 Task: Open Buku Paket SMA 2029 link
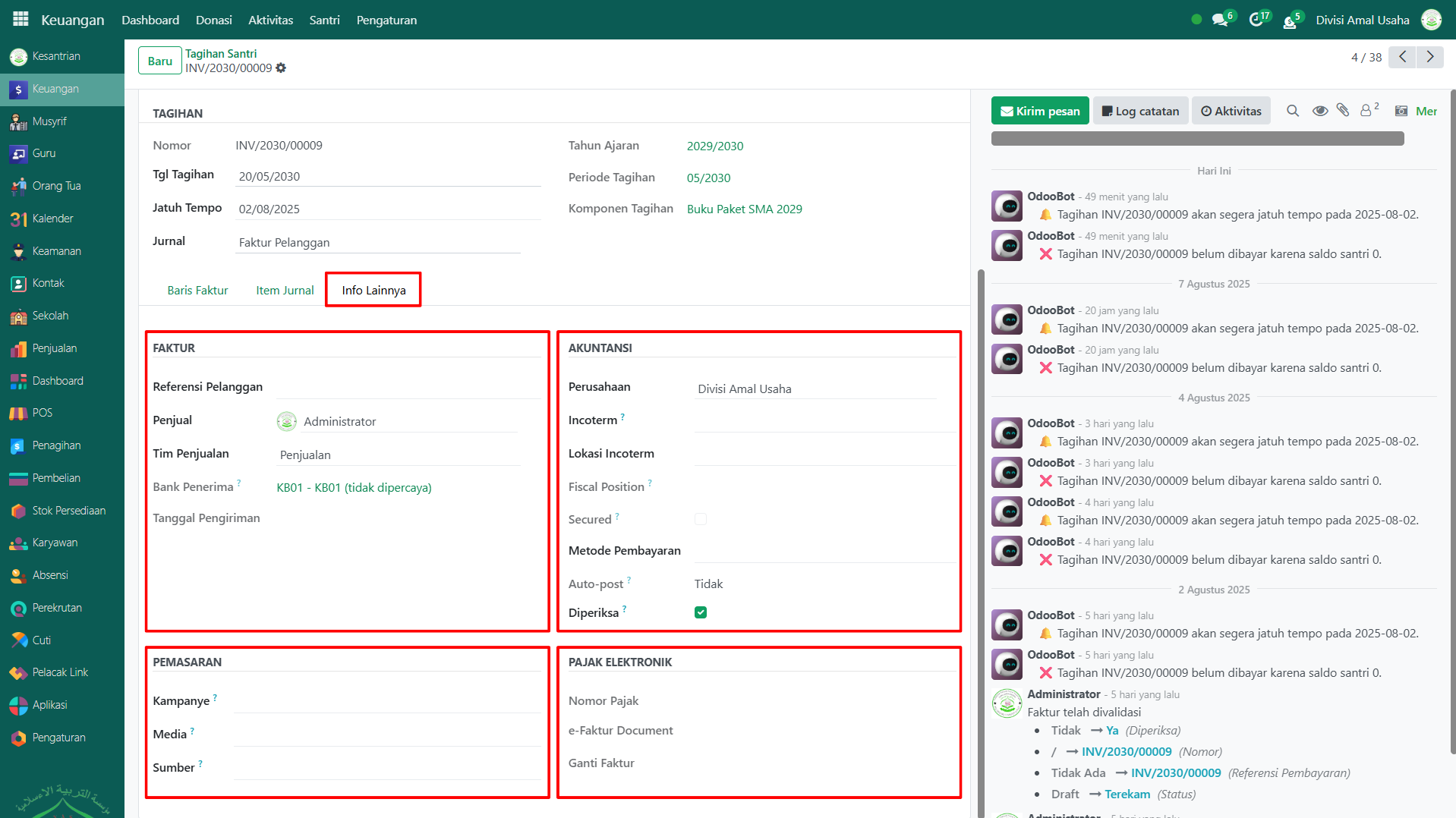coord(744,209)
